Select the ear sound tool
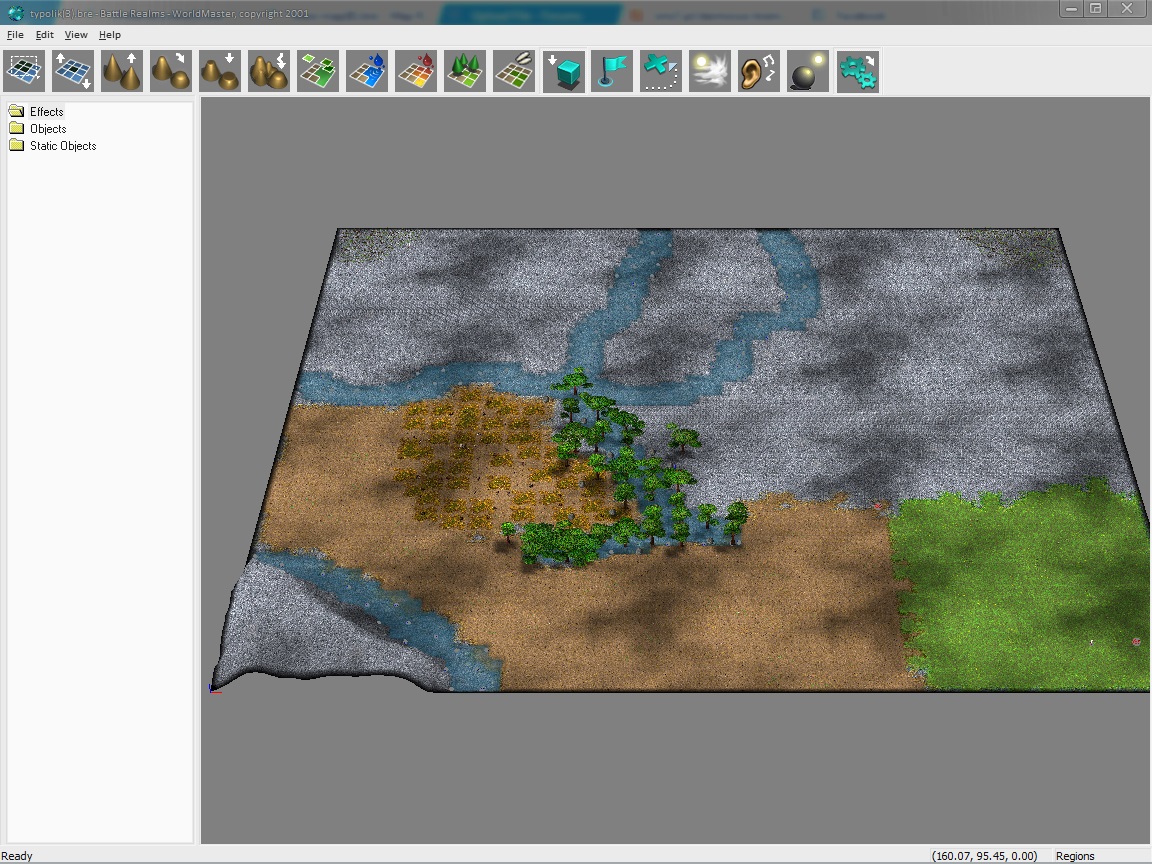The height and width of the screenshot is (864, 1152). (x=759, y=71)
